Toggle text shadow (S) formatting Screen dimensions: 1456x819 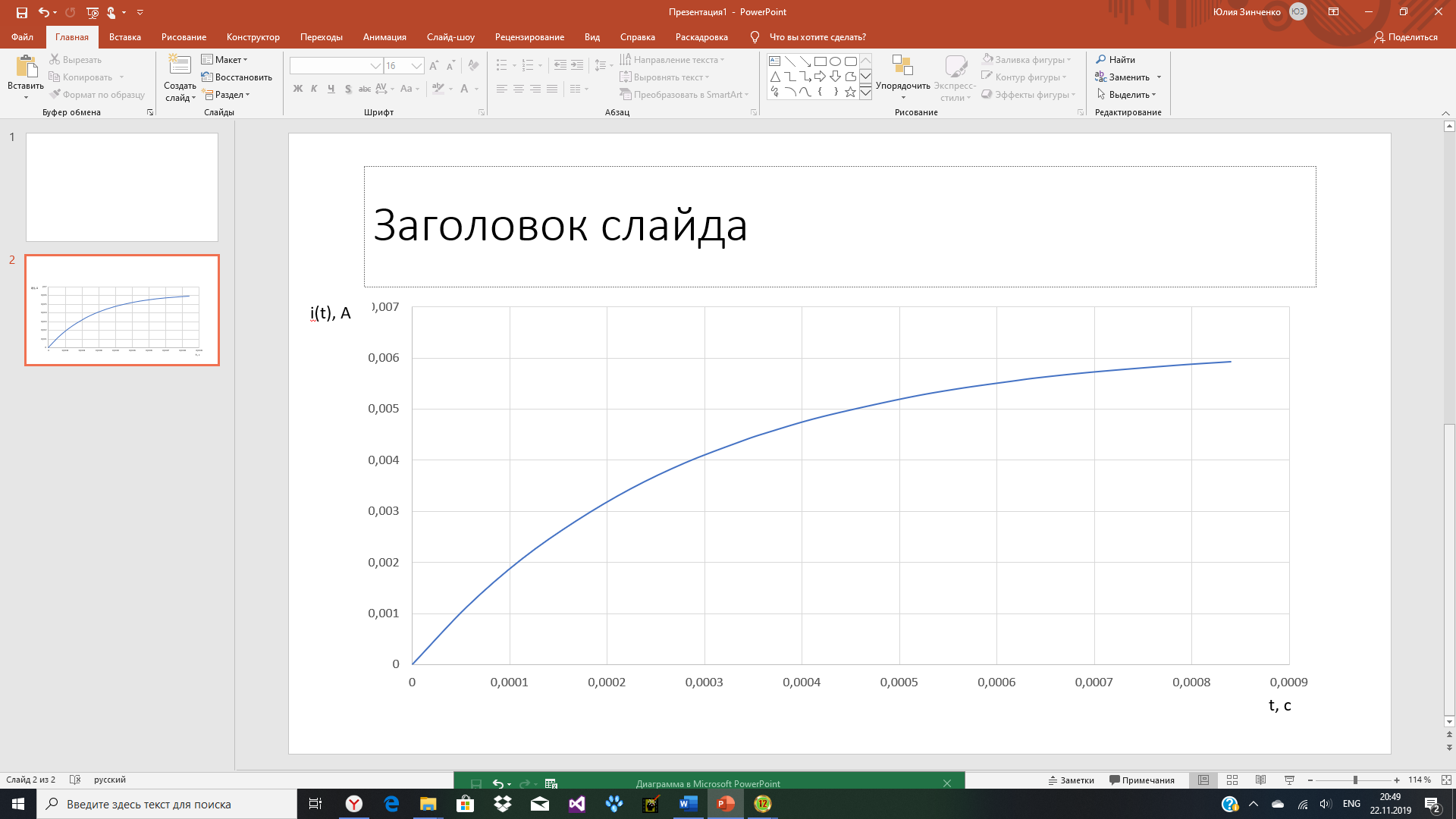(348, 89)
